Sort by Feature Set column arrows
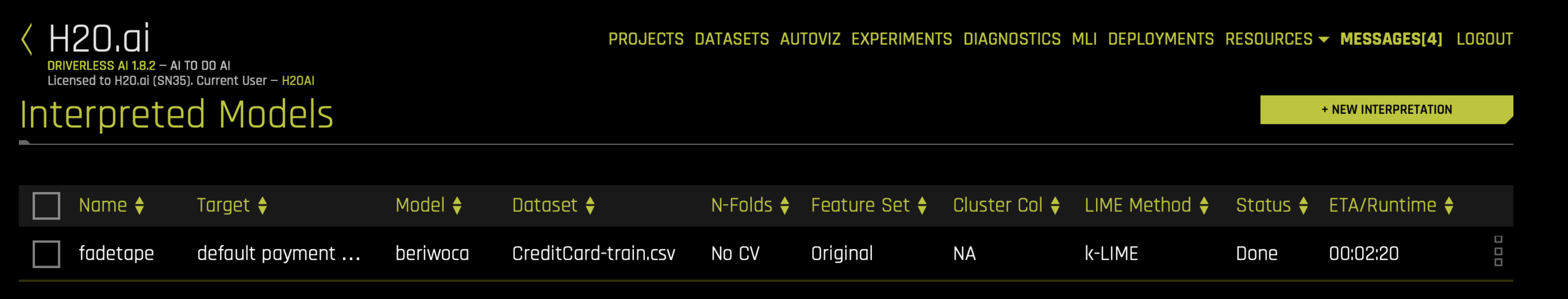The image size is (1568, 299). click(922, 206)
